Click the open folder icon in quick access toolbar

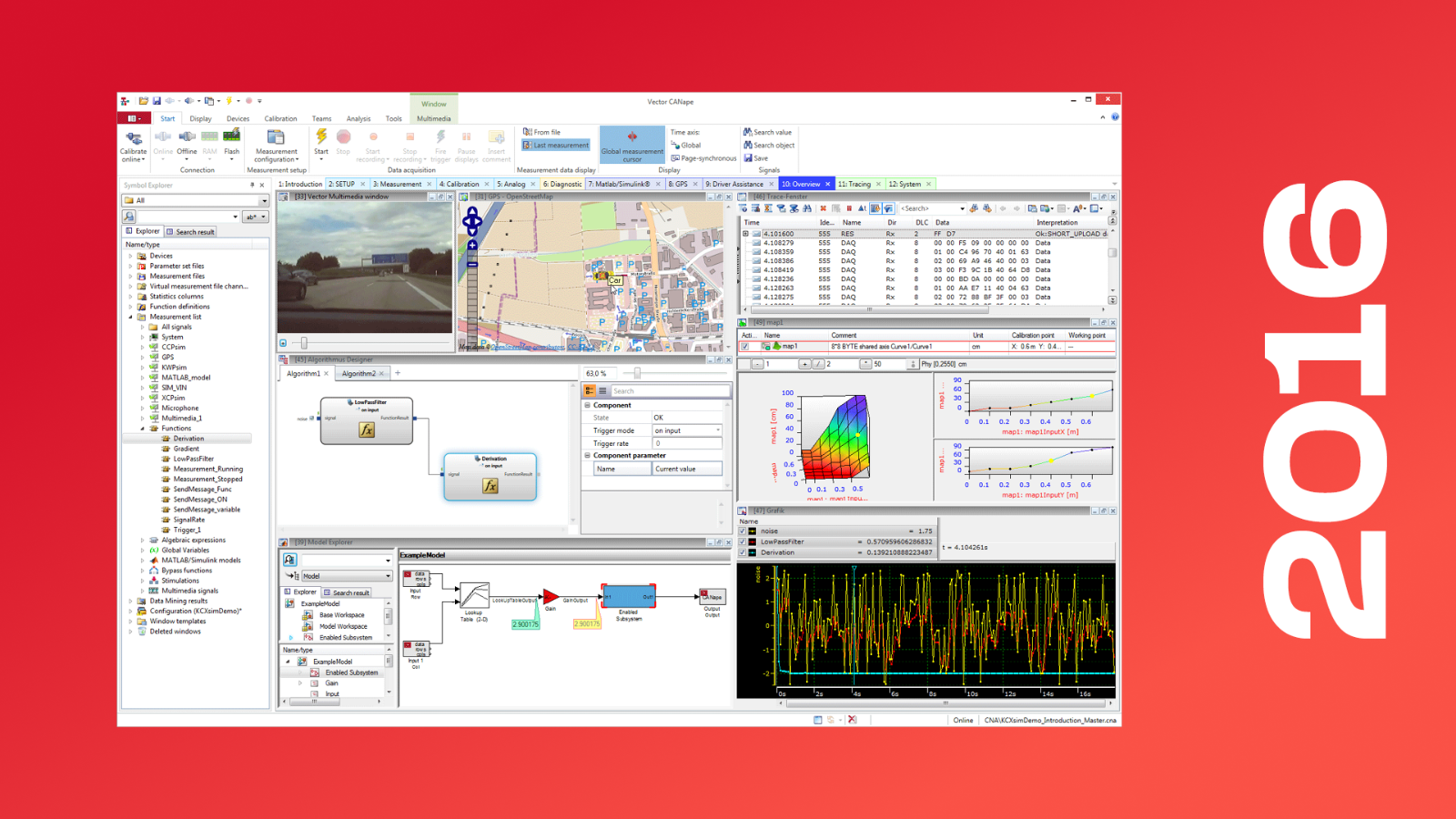[x=144, y=101]
